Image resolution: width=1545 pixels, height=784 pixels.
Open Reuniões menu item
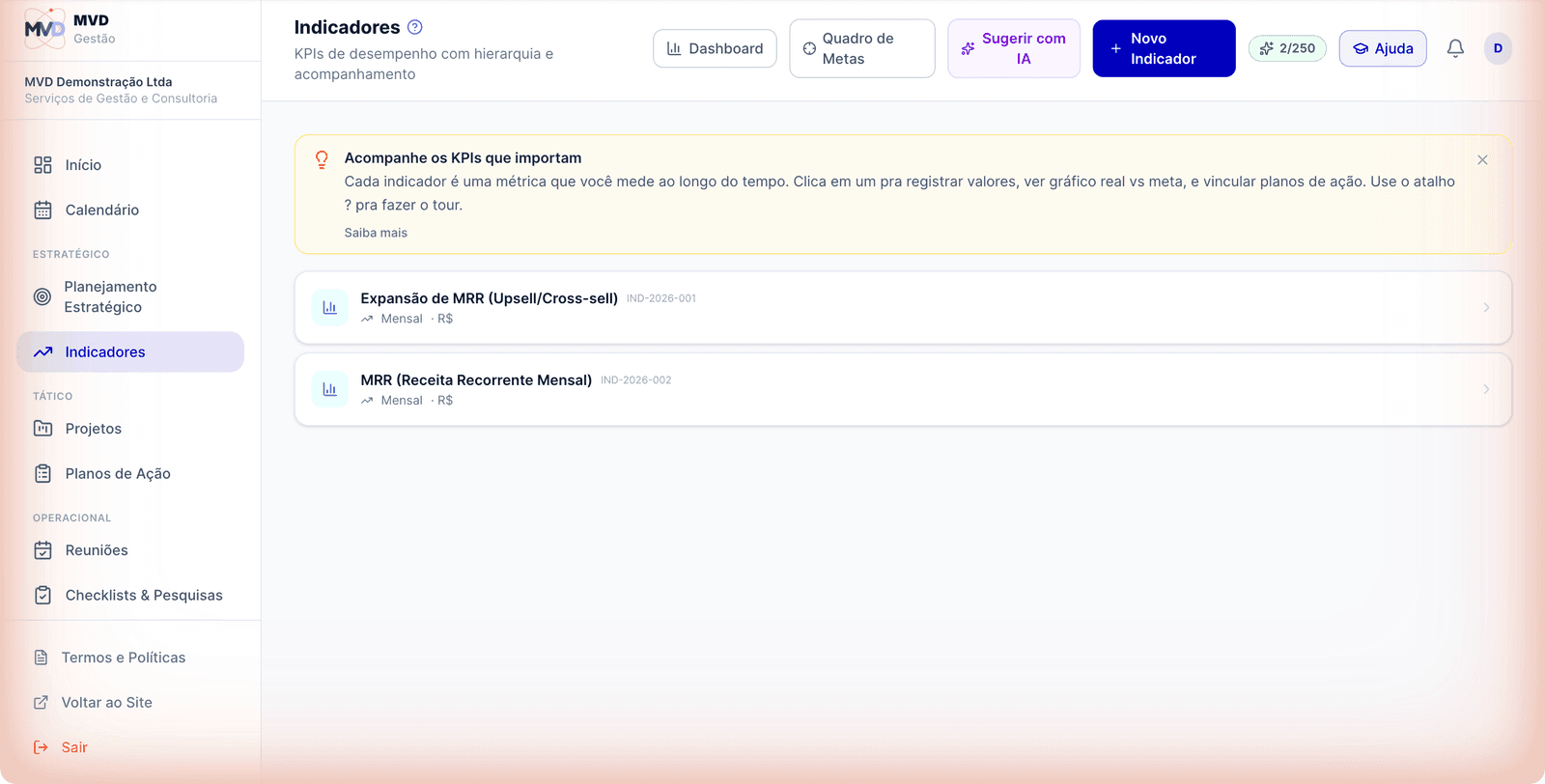coord(130,550)
